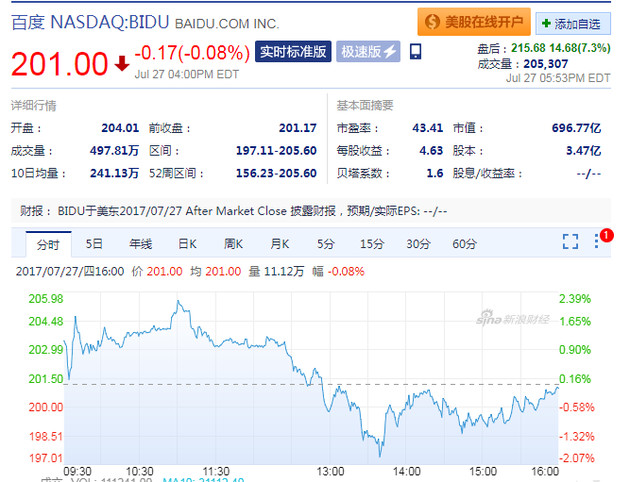Click the market cap 696.77亿
The height and width of the screenshot is (482, 630).
tap(577, 128)
